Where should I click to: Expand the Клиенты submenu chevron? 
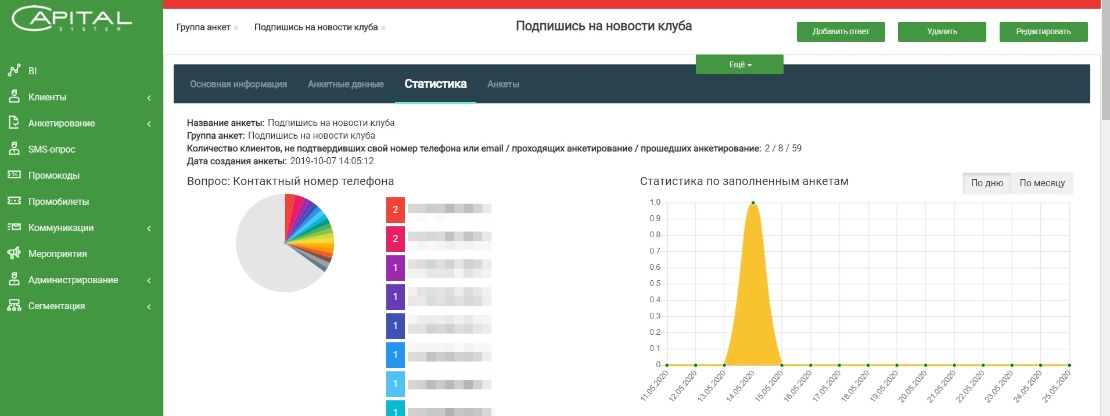tap(149, 98)
